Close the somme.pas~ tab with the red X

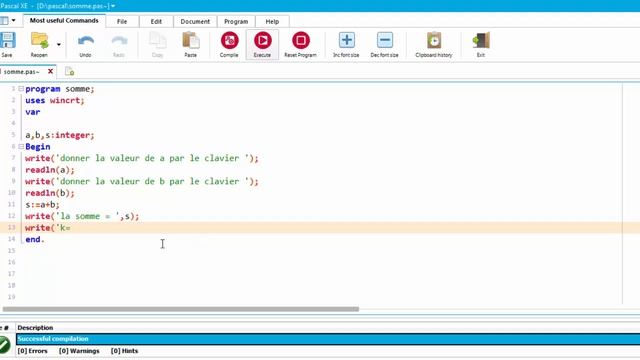coord(51,71)
